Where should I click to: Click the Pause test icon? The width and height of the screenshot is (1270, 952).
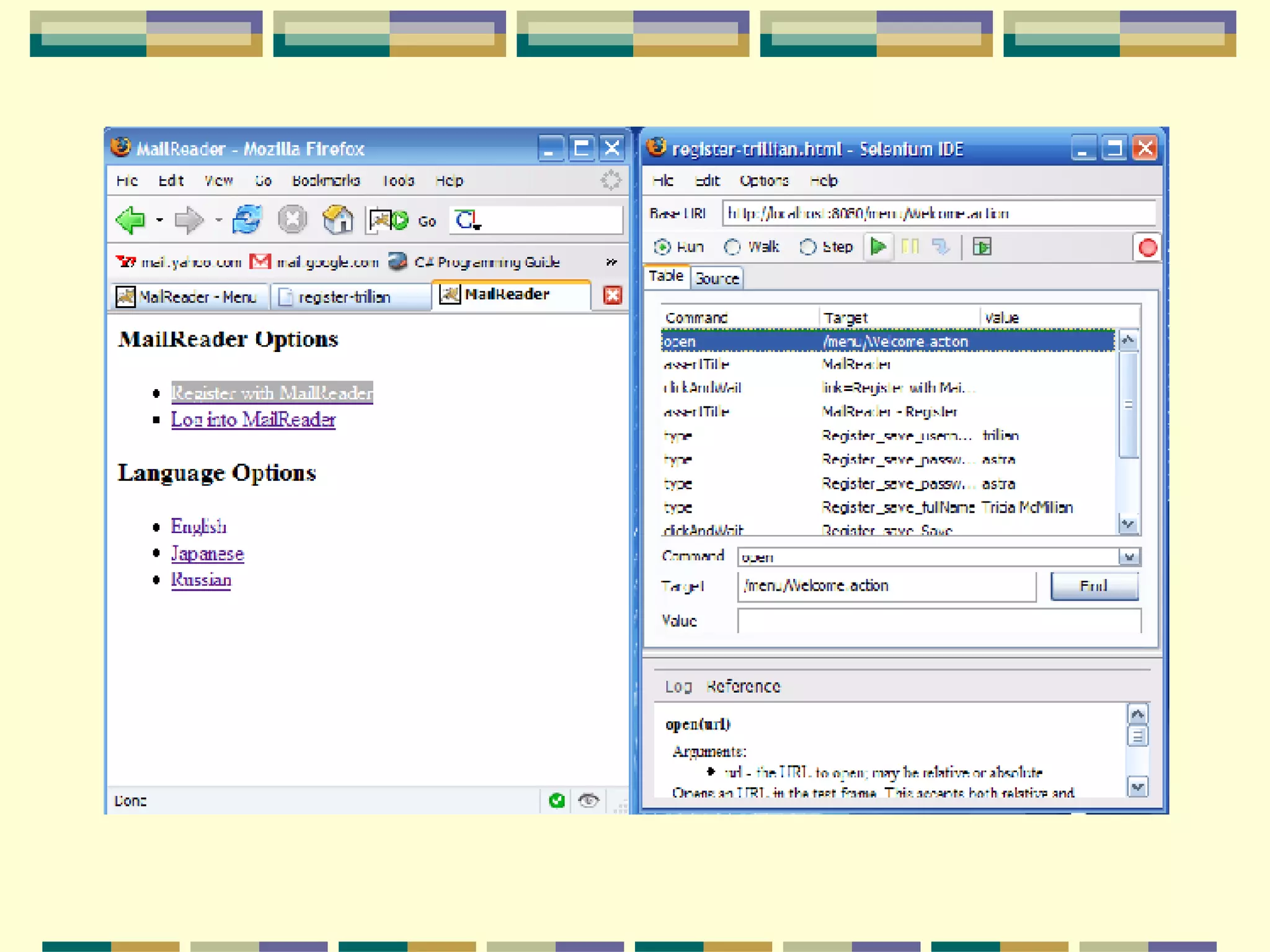(x=910, y=247)
